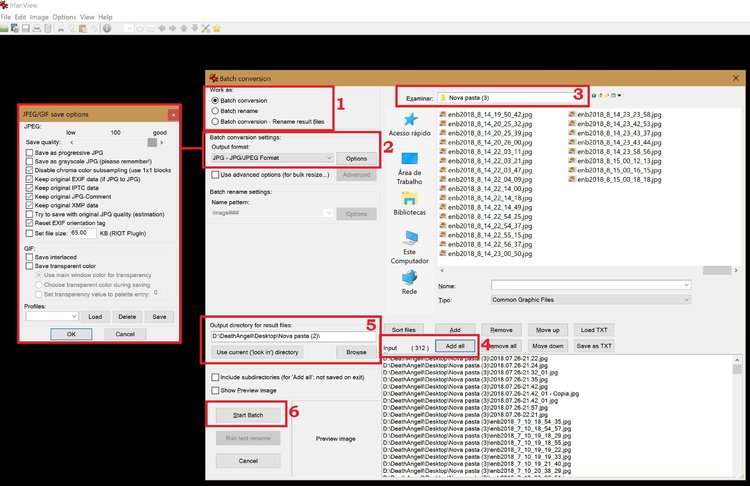Image resolution: width=750 pixels, height=486 pixels.
Task: Open the Bibliotecas location
Action: pyautogui.click(x=409, y=203)
